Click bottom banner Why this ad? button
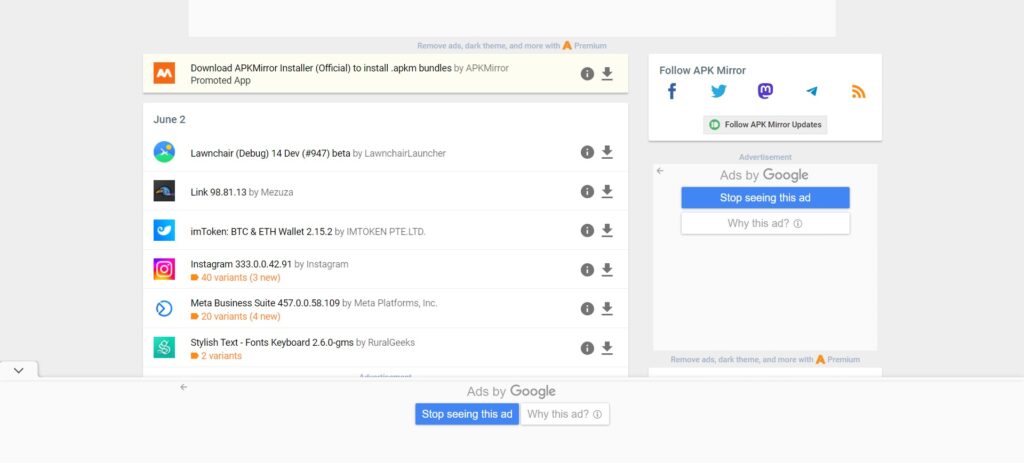The height and width of the screenshot is (463, 1024). tap(564, 414)
